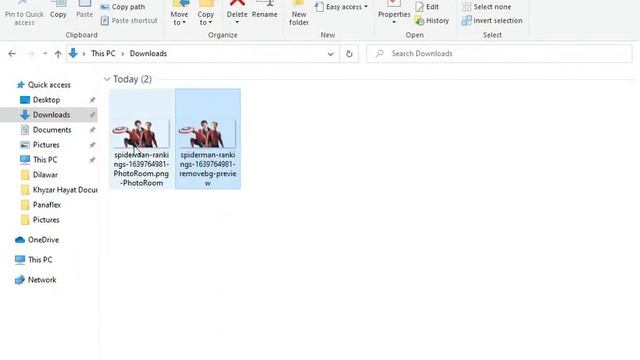The image size is (640, 360).
Task: Open recent locations dropdown arrow
Action: (x=45, y=53)
